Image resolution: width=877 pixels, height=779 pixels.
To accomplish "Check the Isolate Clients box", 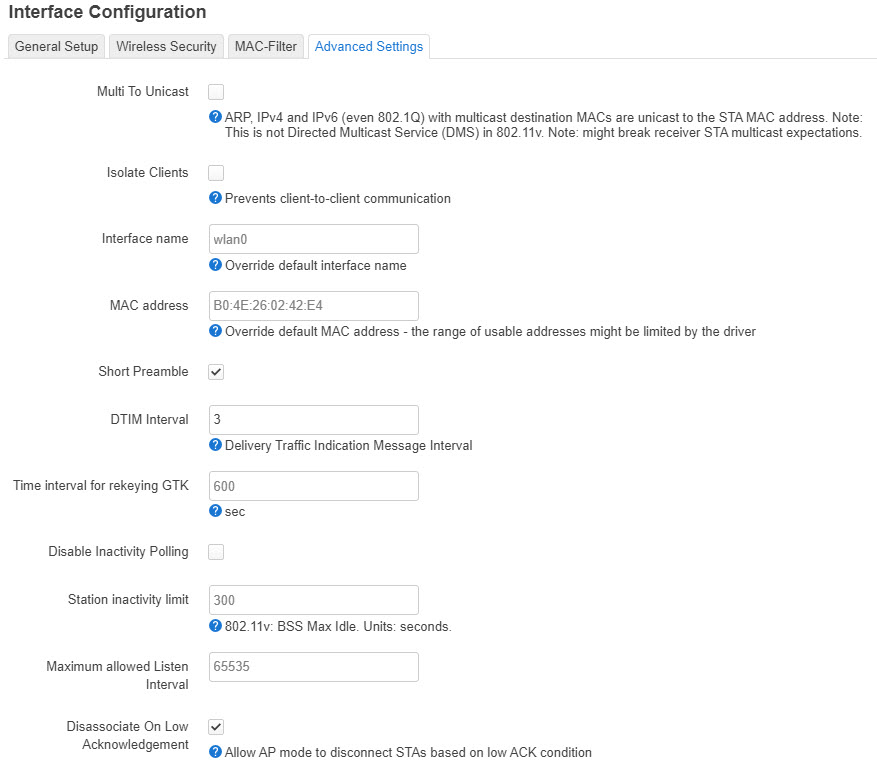I will 215,172.
